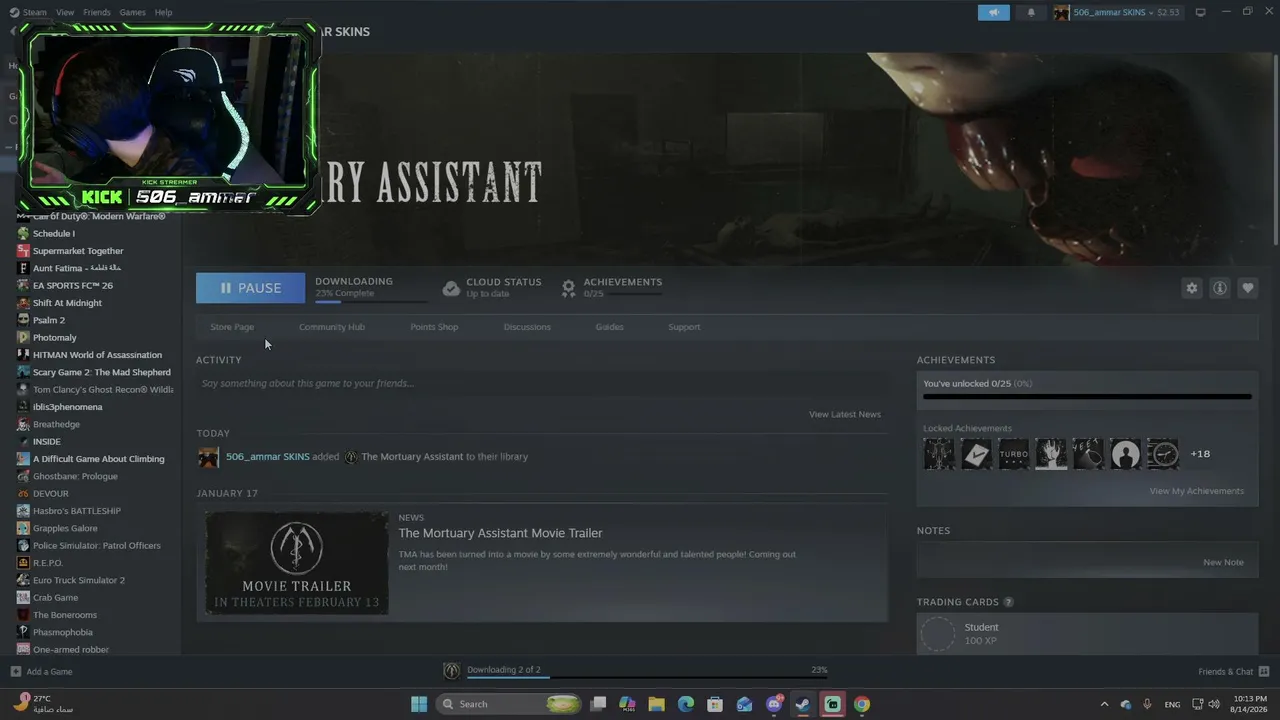The width and height of the screenshot is (1280, 720).
Task: Click clock locked achievement icon
Action: coord(1162,454)
